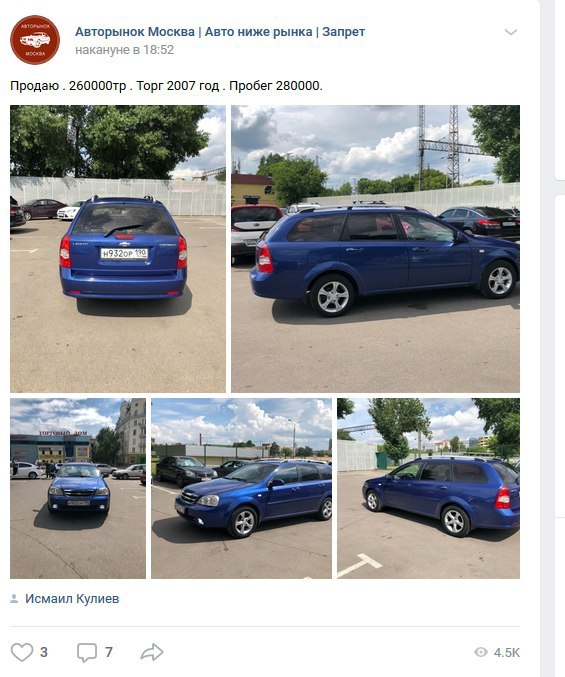
Task: Open rear view photo with license plate
Action: (118, 249)
